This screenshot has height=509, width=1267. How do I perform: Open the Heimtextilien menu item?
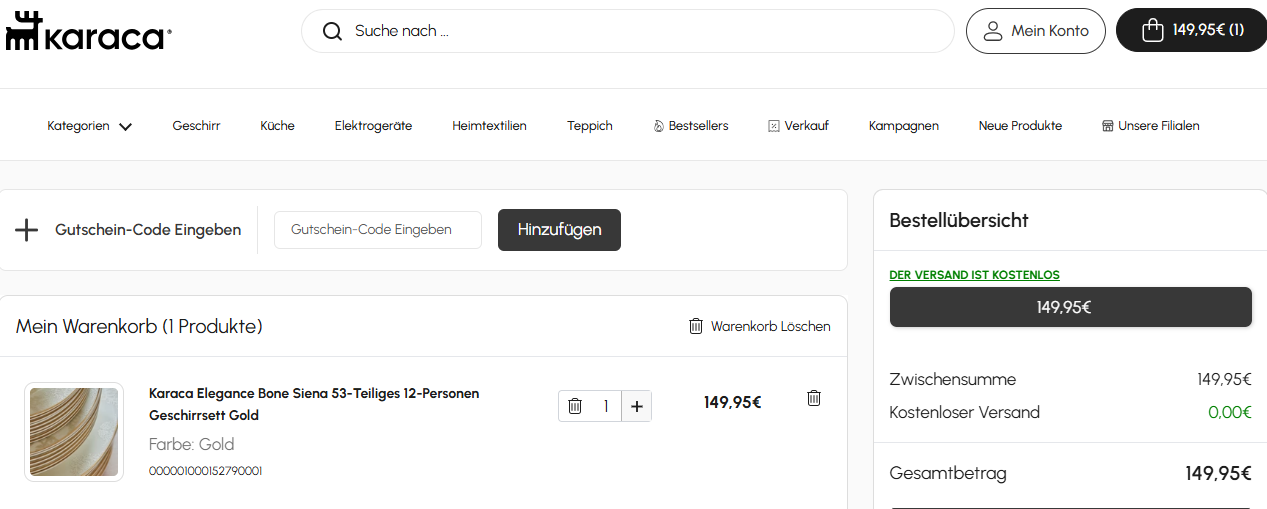point(489,126)
